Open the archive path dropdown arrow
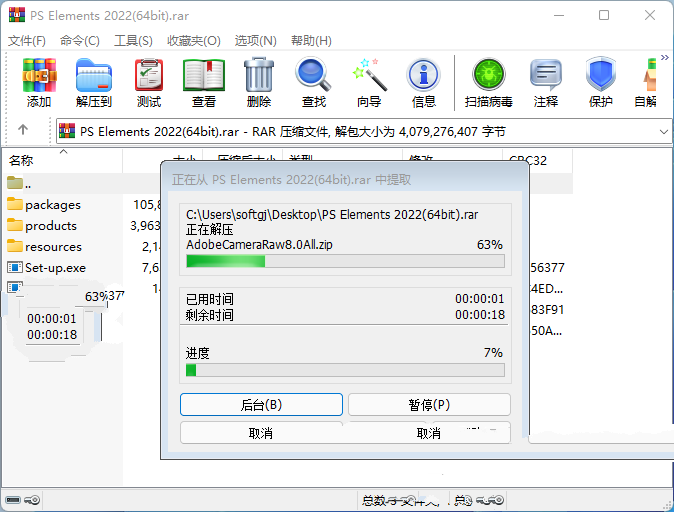The image size is (674, 512). tap(664, 132)
